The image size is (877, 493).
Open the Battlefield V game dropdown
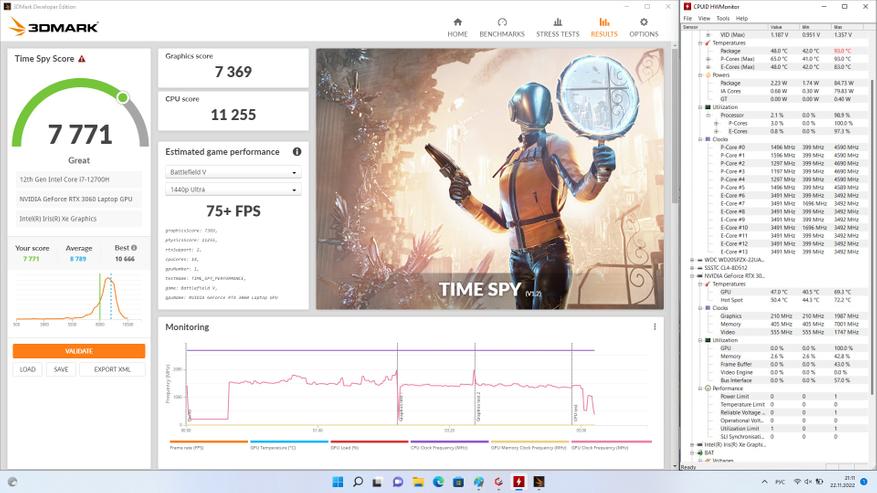pyautogui.click(x=233, y=172)
